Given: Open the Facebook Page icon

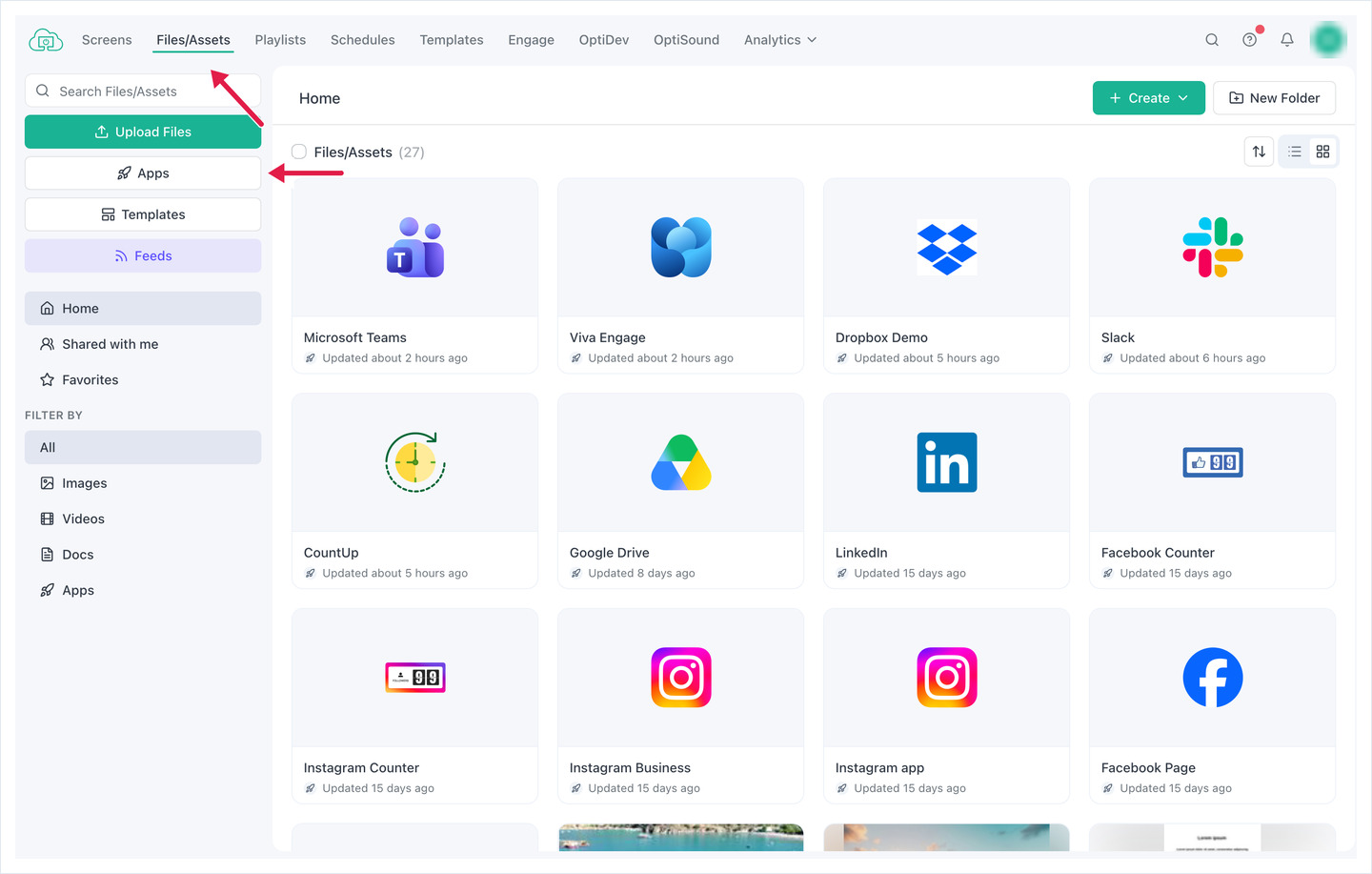Looking at the screenshot, I should point(1213,678).
